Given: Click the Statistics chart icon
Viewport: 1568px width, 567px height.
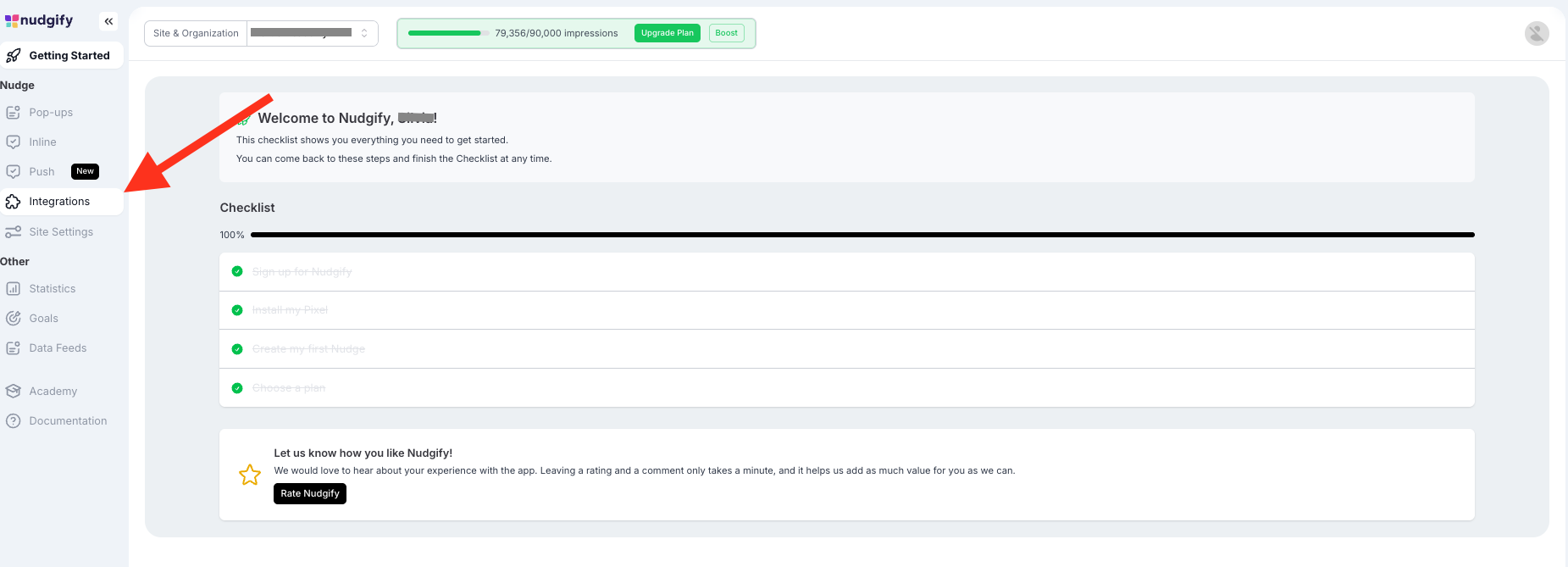Looking at the screenshot, I should pos(13,289).
